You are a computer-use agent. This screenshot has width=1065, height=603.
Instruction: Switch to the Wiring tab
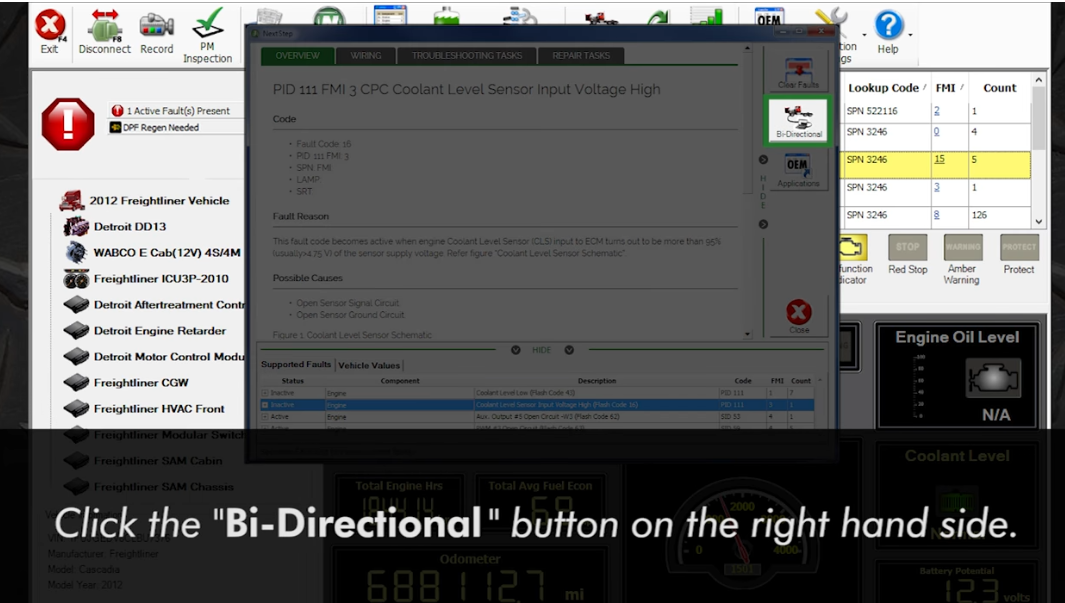[x=365, y=56]
